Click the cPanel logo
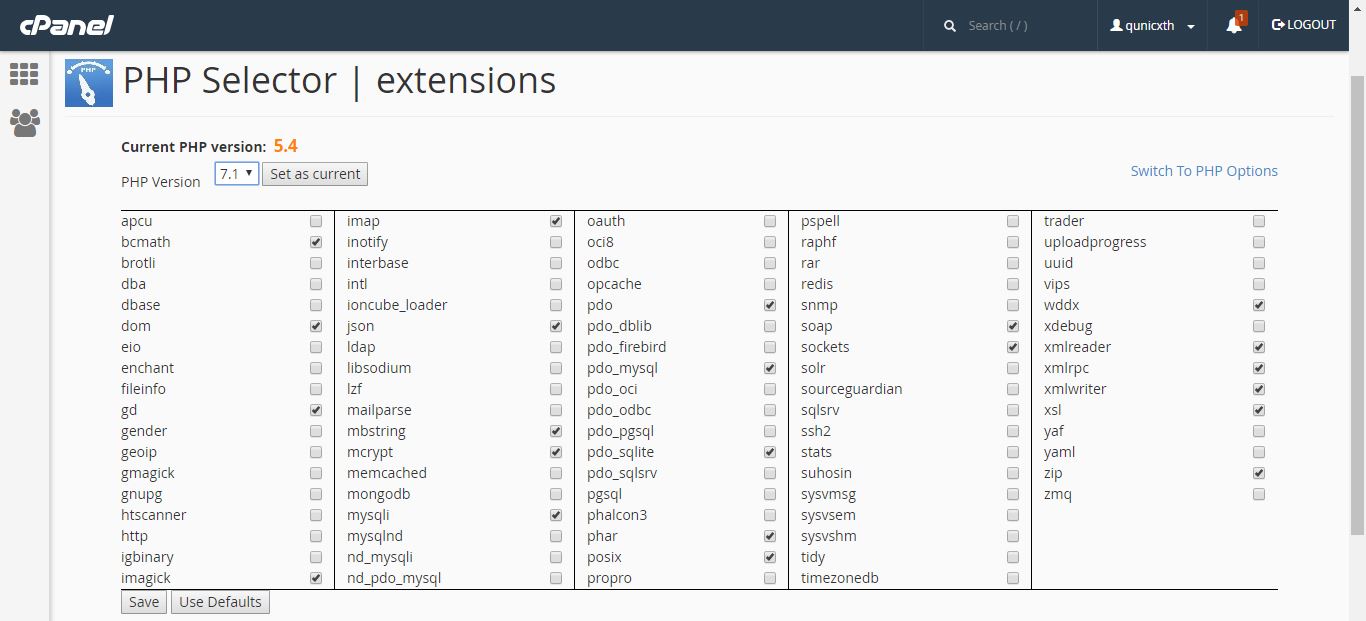 pyautogui.click(x=67, y=25)
